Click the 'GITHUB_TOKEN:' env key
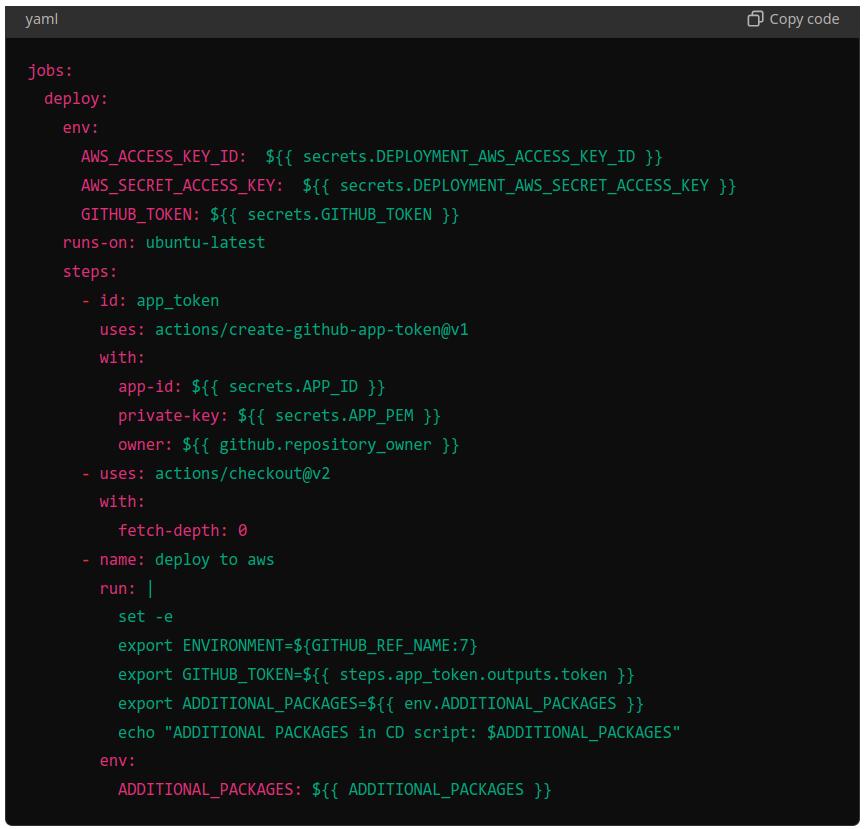The width and height of the screenshot is (866, 829). pos(140,214)
